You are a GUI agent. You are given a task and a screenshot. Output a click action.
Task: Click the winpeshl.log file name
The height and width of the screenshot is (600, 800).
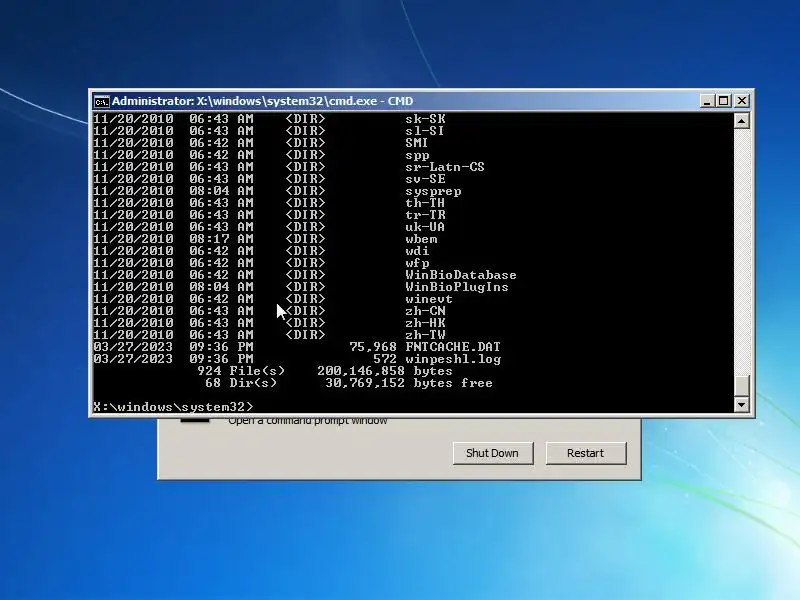tap(453, 359)
